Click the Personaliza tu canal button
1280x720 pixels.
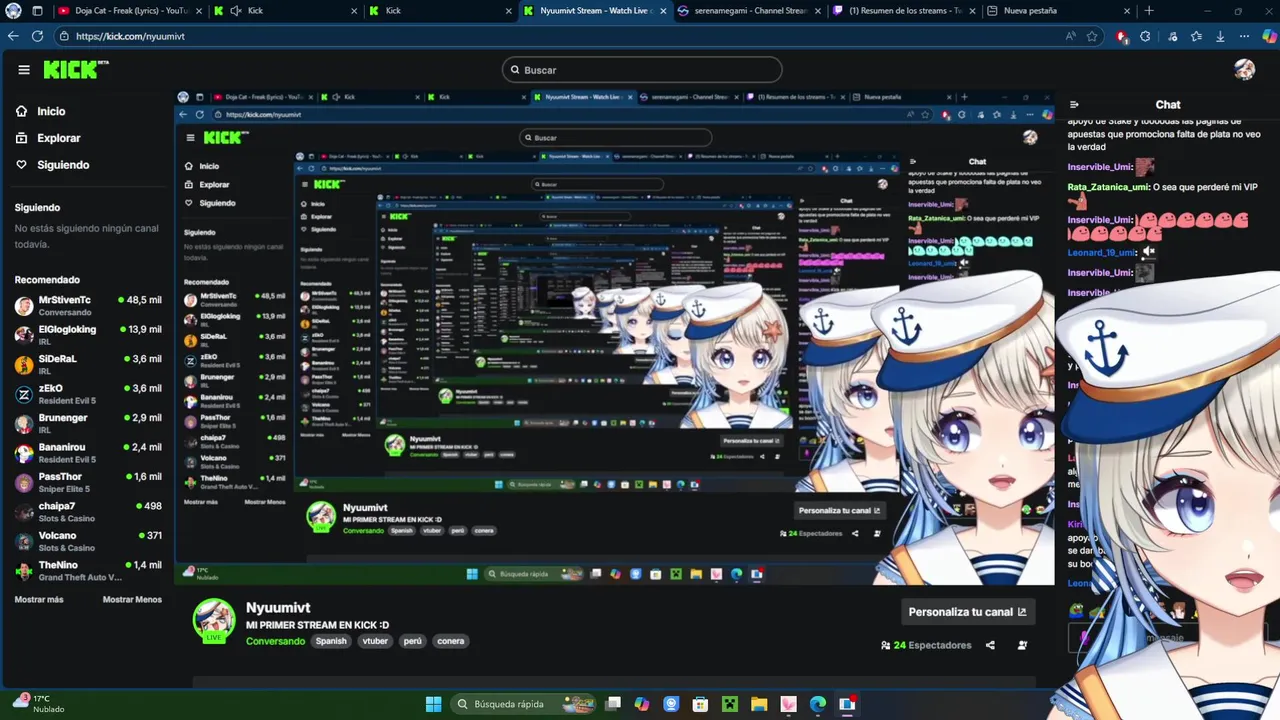pyautogui.click(x=967, y=612)
